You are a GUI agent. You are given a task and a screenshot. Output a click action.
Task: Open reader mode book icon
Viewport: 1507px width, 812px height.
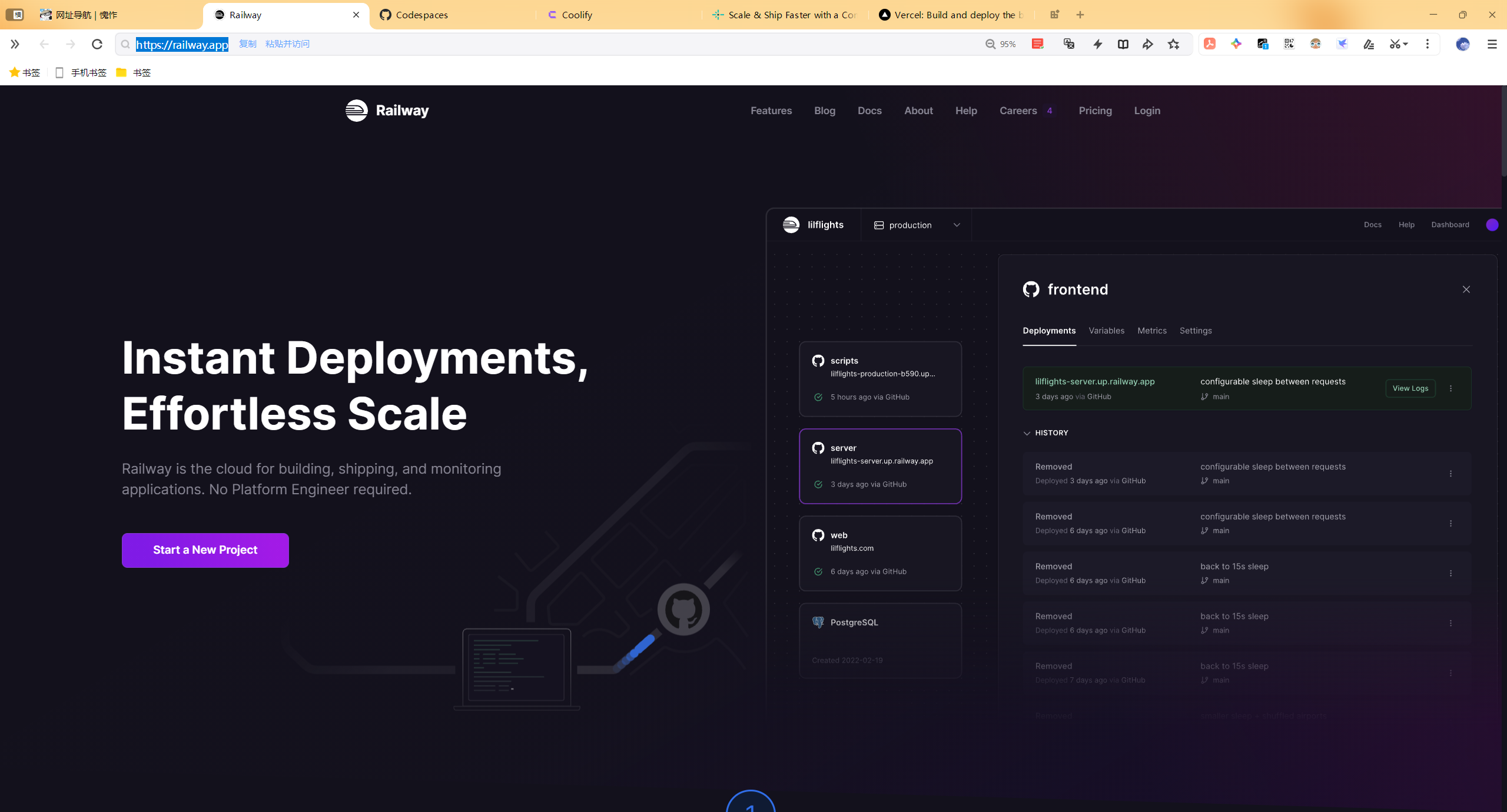pos(1123,44)
